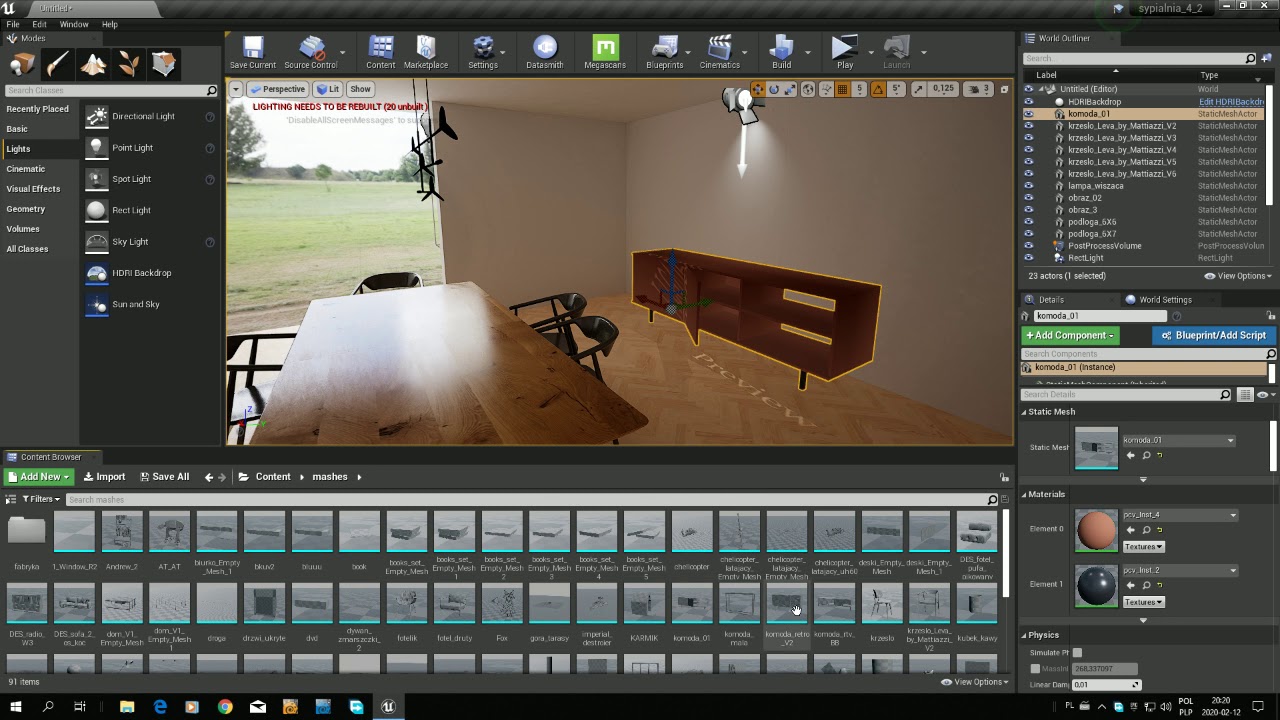Open the scale snap 0,125 dropdown

[943, 89]
